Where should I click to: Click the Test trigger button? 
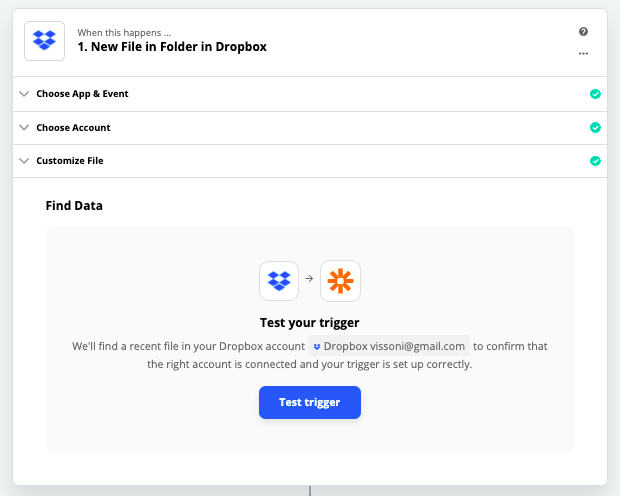310,402
